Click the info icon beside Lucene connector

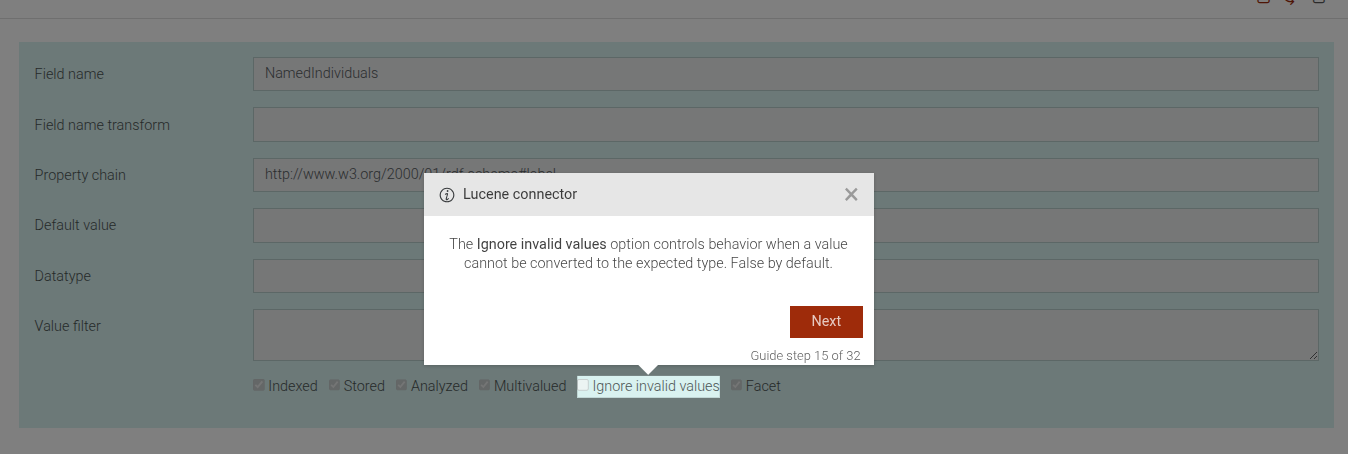pyautogui.click(x=447, y=195)
